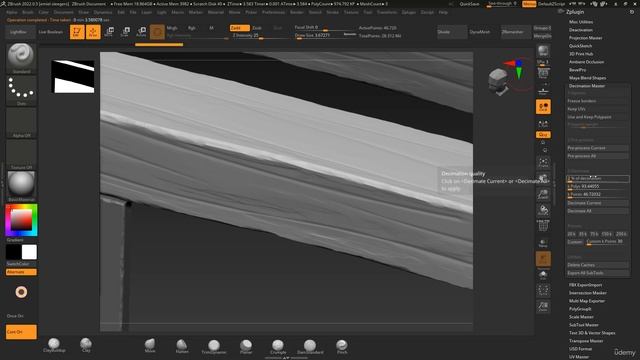Toggle Mrgb paint mode
The image size is (640, 360).
click(172, 28)
